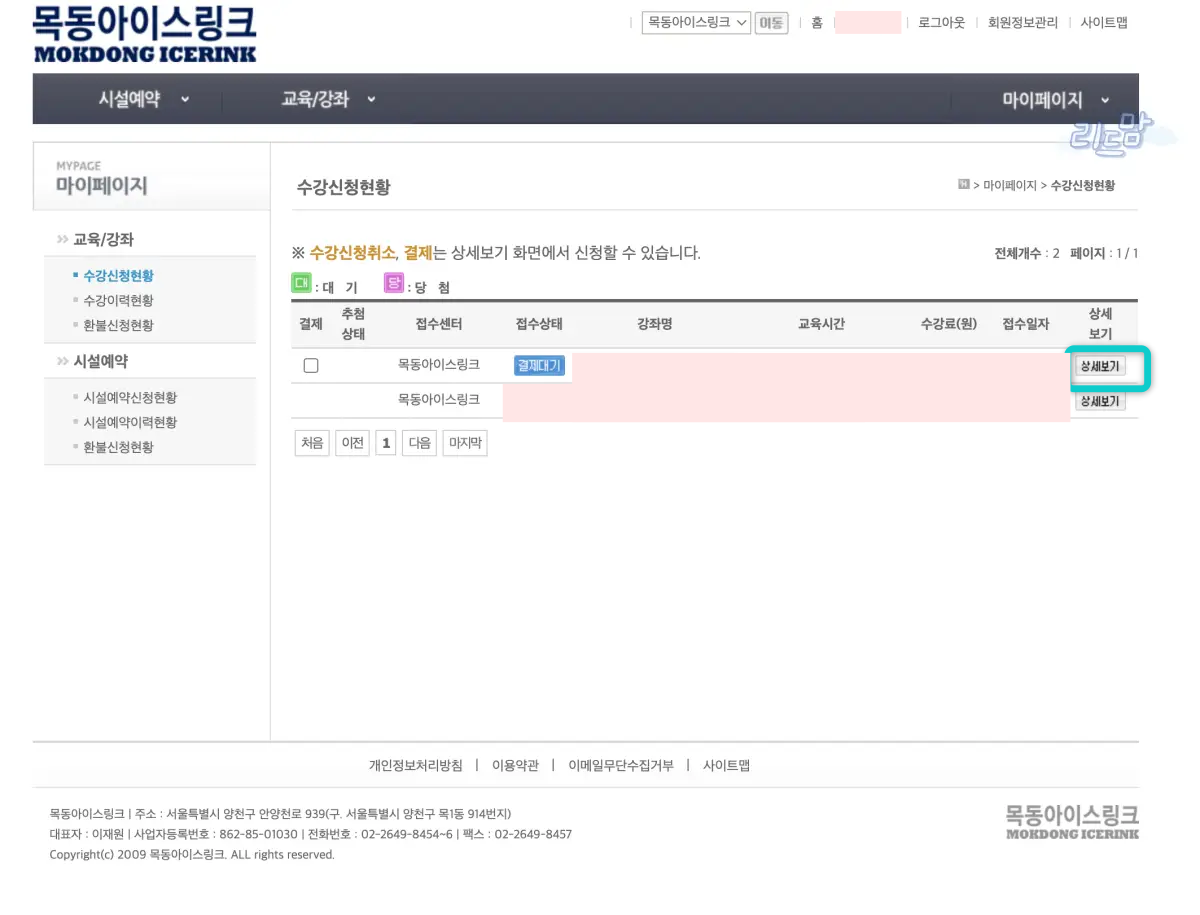Click the 다음 pagination button
The width and height of the screenshot is (1200, 915).
(420, 443)
